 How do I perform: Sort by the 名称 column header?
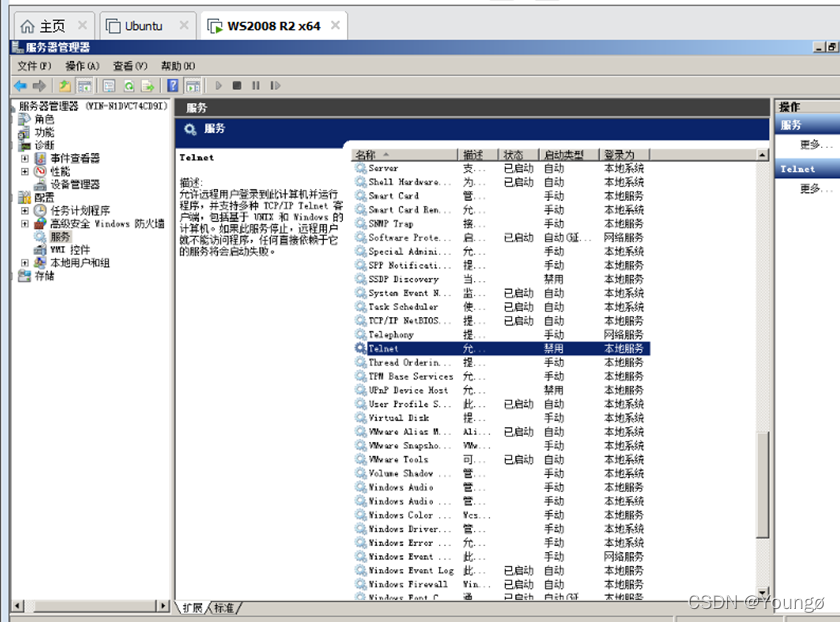pyautogui.click(x=404, y=155)
